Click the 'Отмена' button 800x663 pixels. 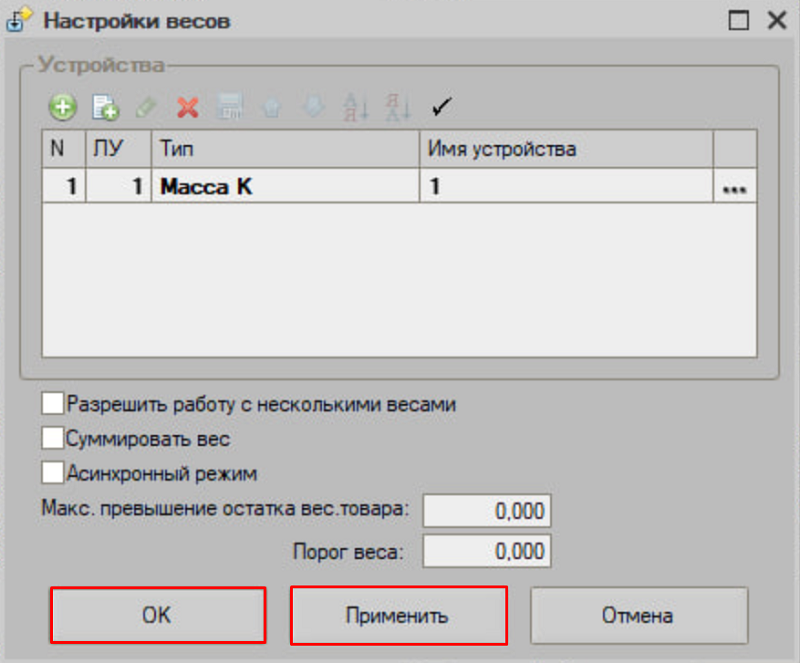(x=638, y=615)
